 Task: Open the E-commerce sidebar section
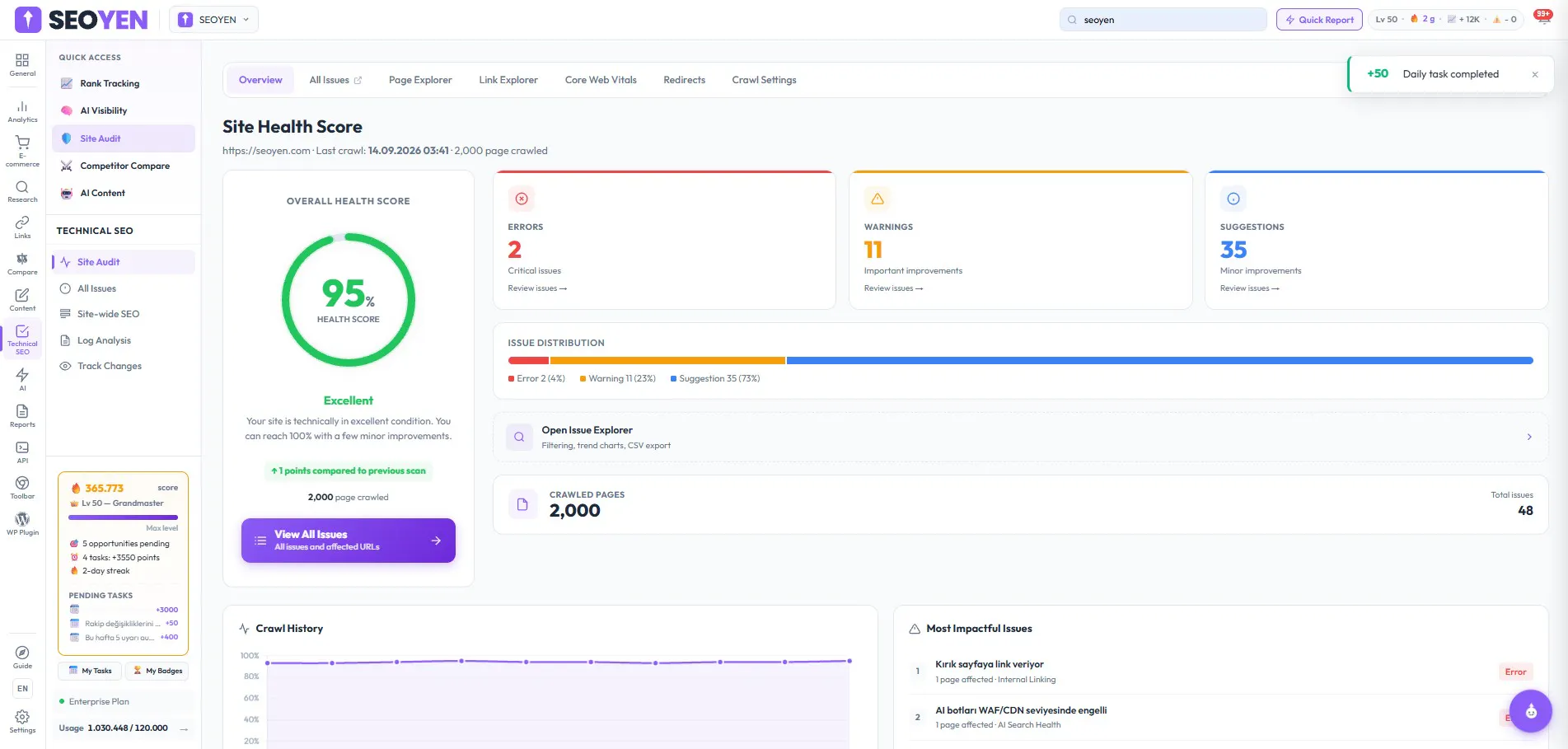pyautogui.click(x=22, y=152)
